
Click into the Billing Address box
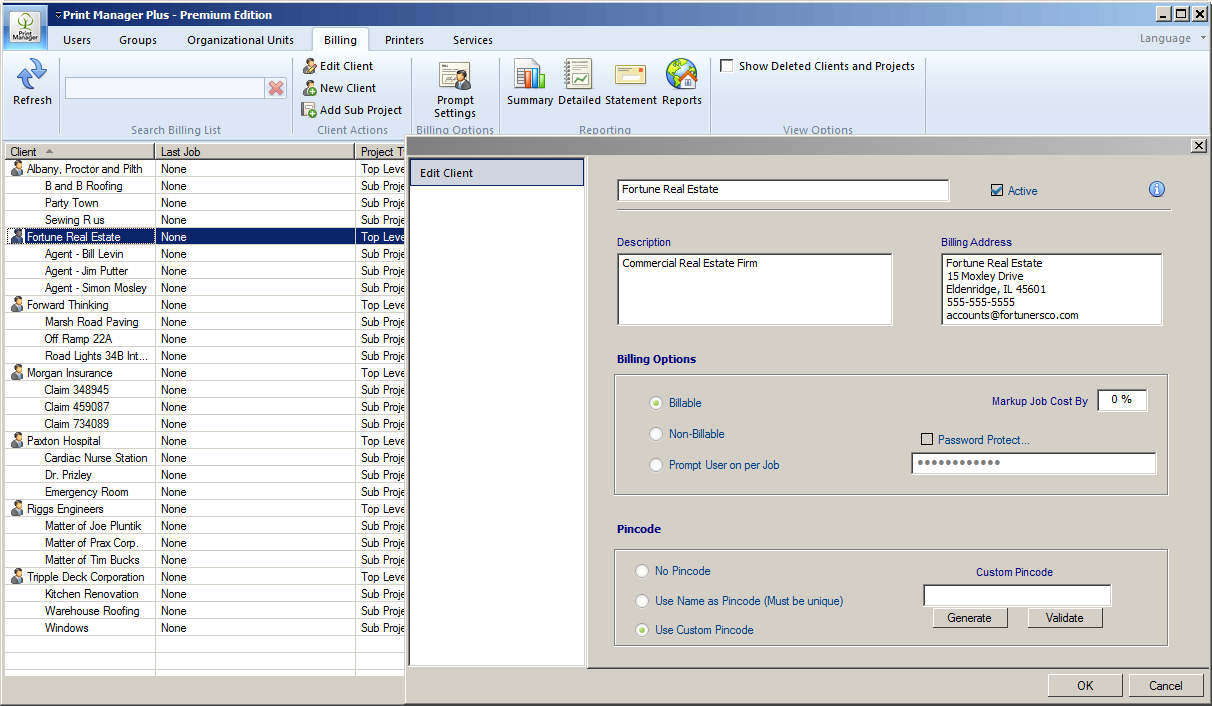[x=1051, y=289]
